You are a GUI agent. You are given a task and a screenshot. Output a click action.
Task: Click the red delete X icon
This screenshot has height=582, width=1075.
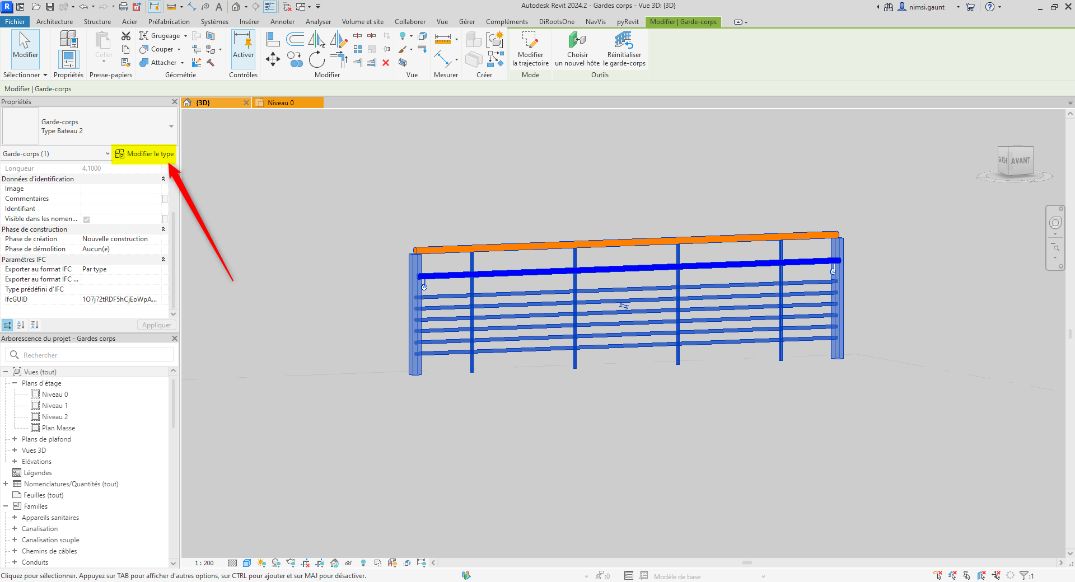coord(386,63)
